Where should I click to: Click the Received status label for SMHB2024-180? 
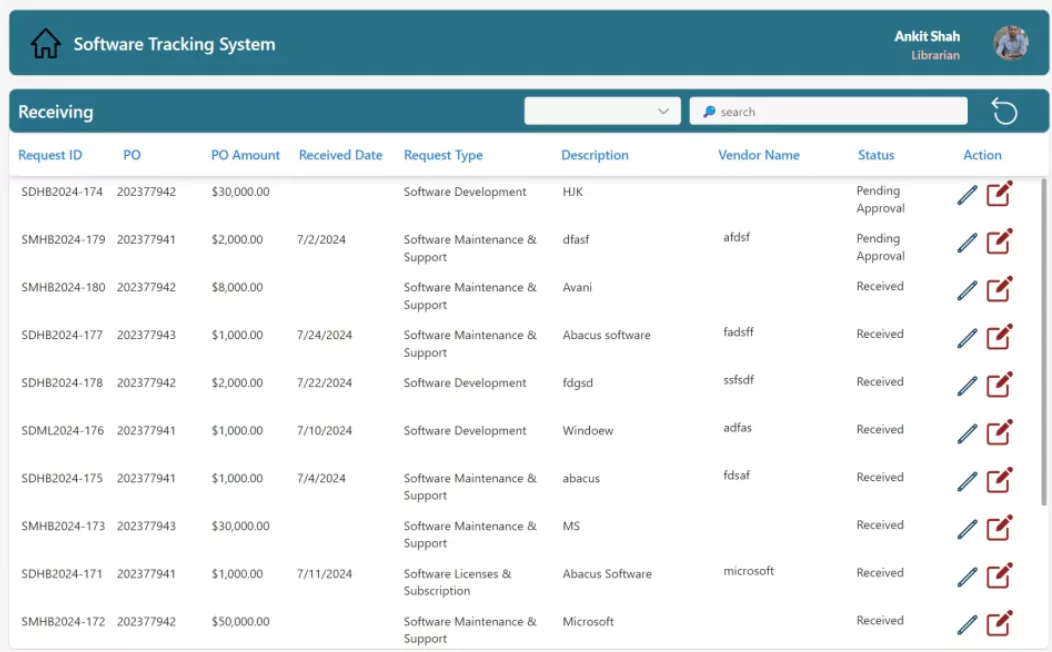879,286
